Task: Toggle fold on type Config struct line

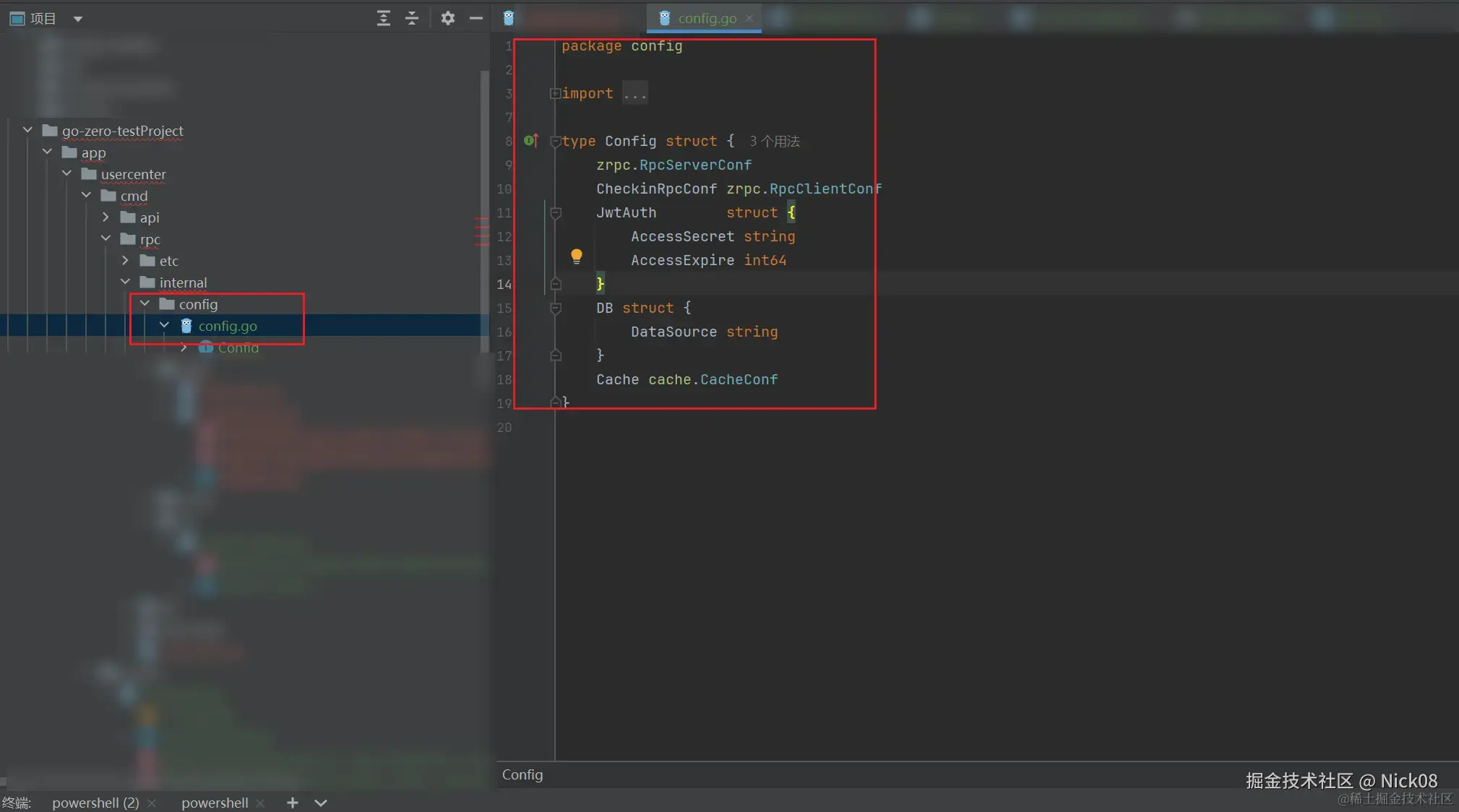Action: tap(555, 141)
